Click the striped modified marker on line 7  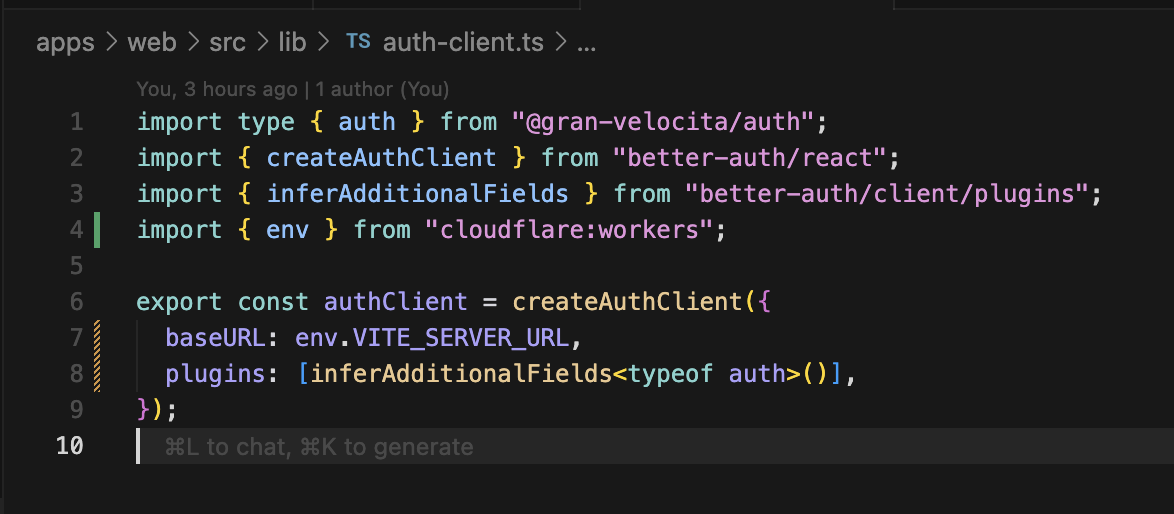click(97, 337)
